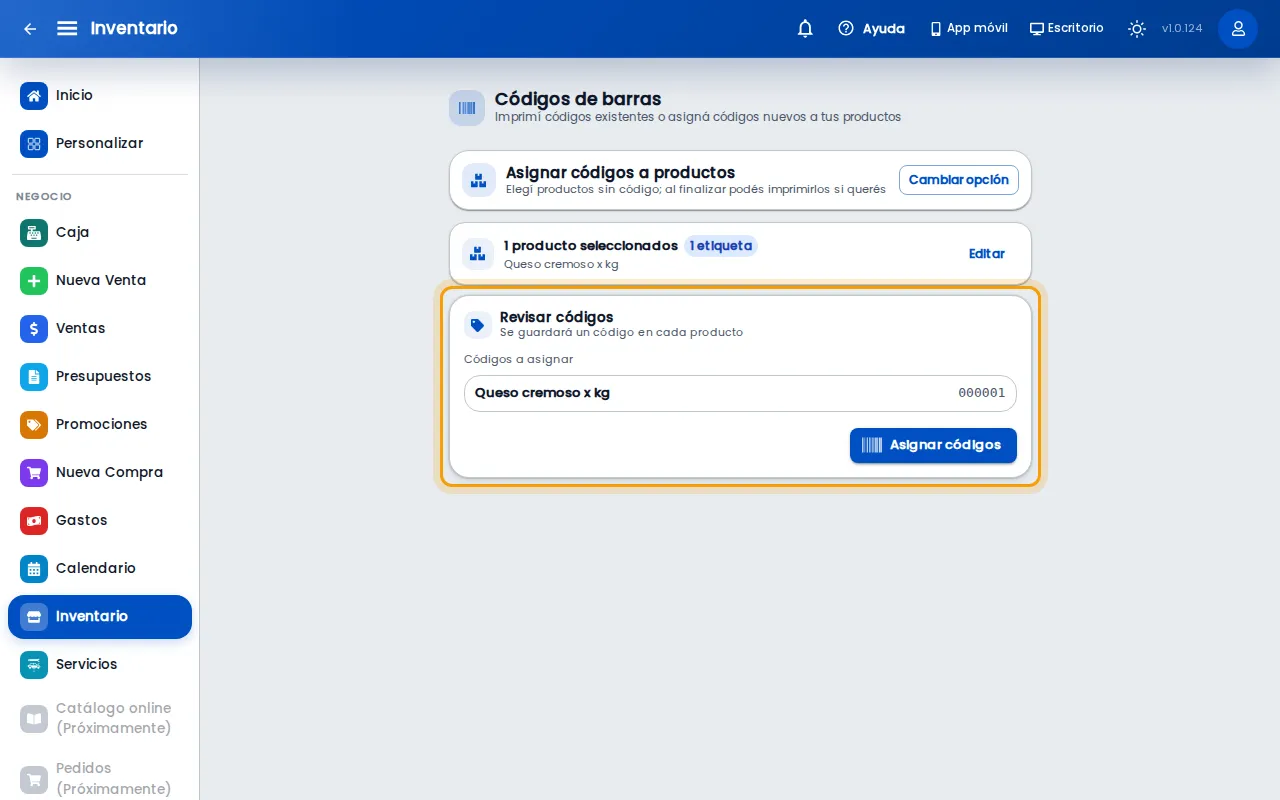Click the 'Códigos a asignar' label
This screenshot has width=1280, height=800.
[x=518, y=359]
